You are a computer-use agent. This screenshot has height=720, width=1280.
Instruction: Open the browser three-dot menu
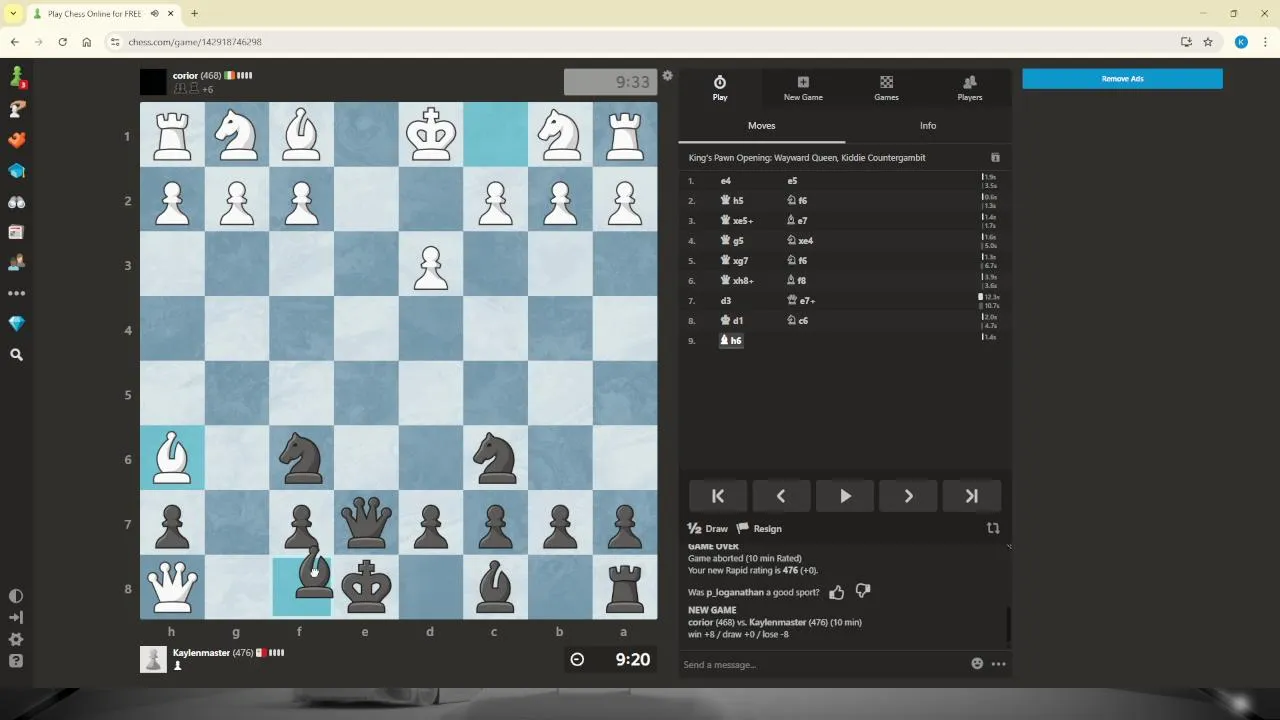click(x=1264, y=42)
